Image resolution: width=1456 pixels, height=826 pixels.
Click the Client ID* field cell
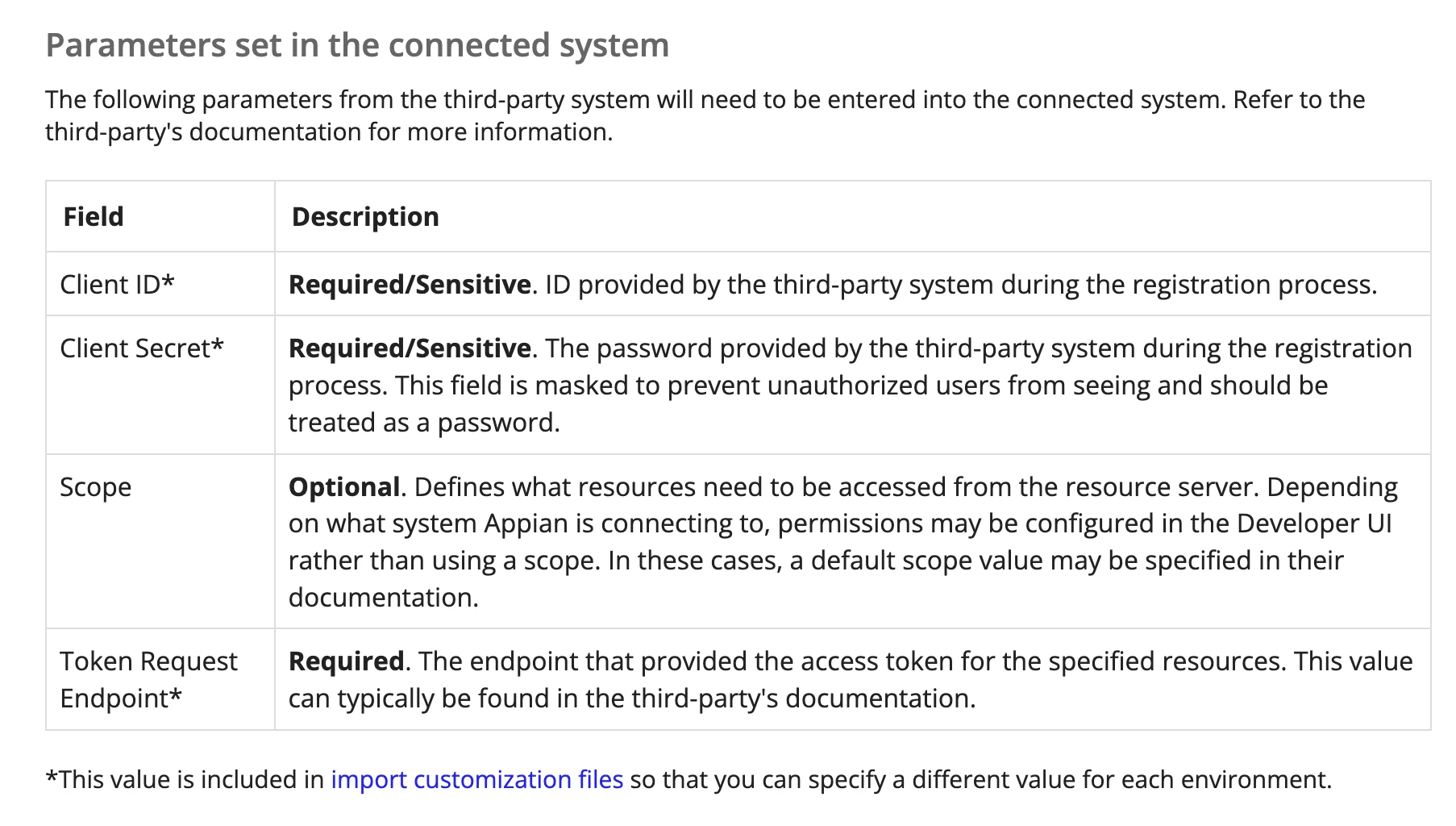click(x=160, y=284)
